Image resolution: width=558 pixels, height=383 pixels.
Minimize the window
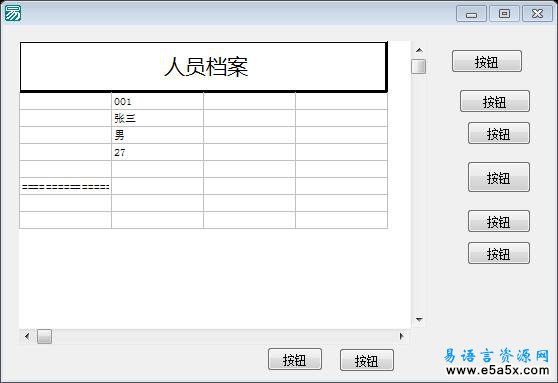click(x=471, y=14)
